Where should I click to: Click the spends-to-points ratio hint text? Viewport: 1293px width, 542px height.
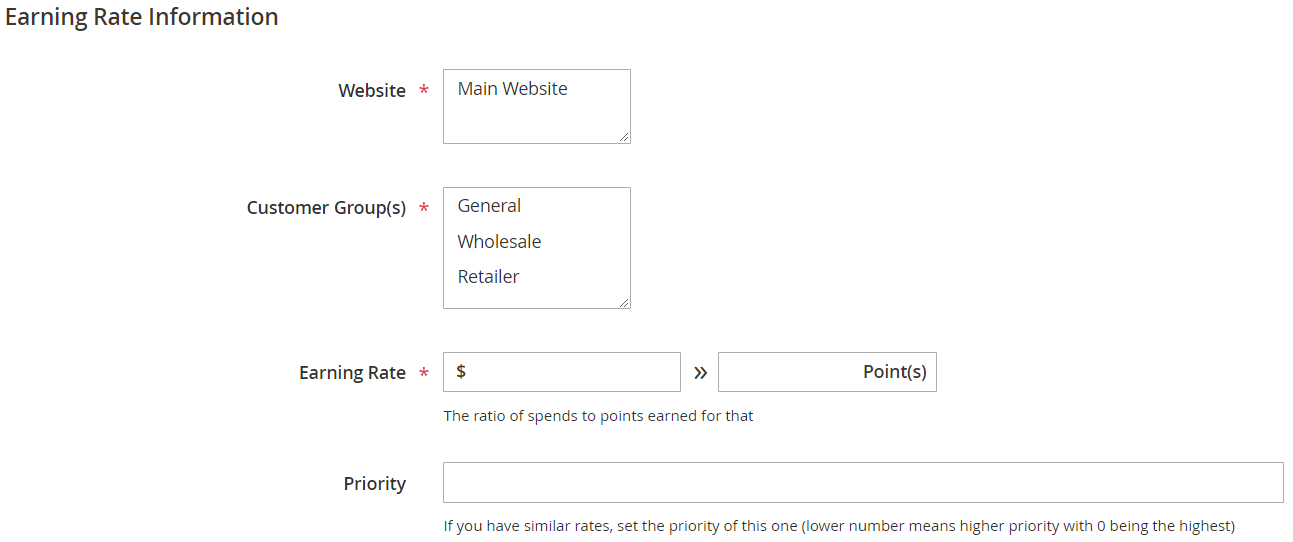[x=598, y=416]
